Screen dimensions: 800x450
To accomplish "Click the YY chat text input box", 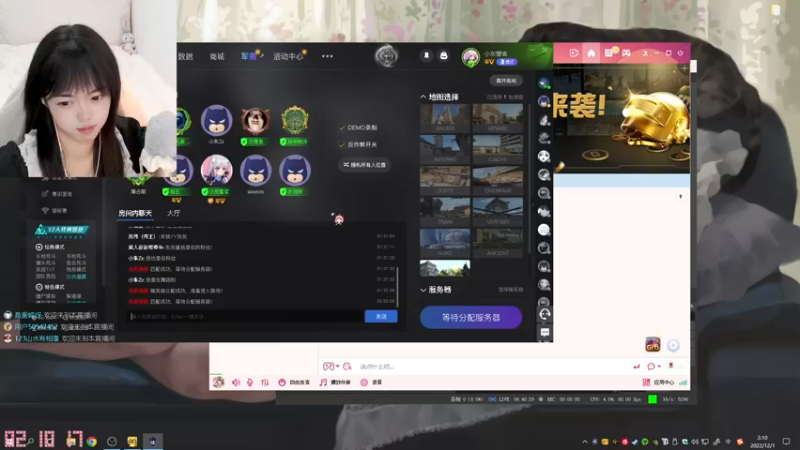I will [x=490, y=366].
